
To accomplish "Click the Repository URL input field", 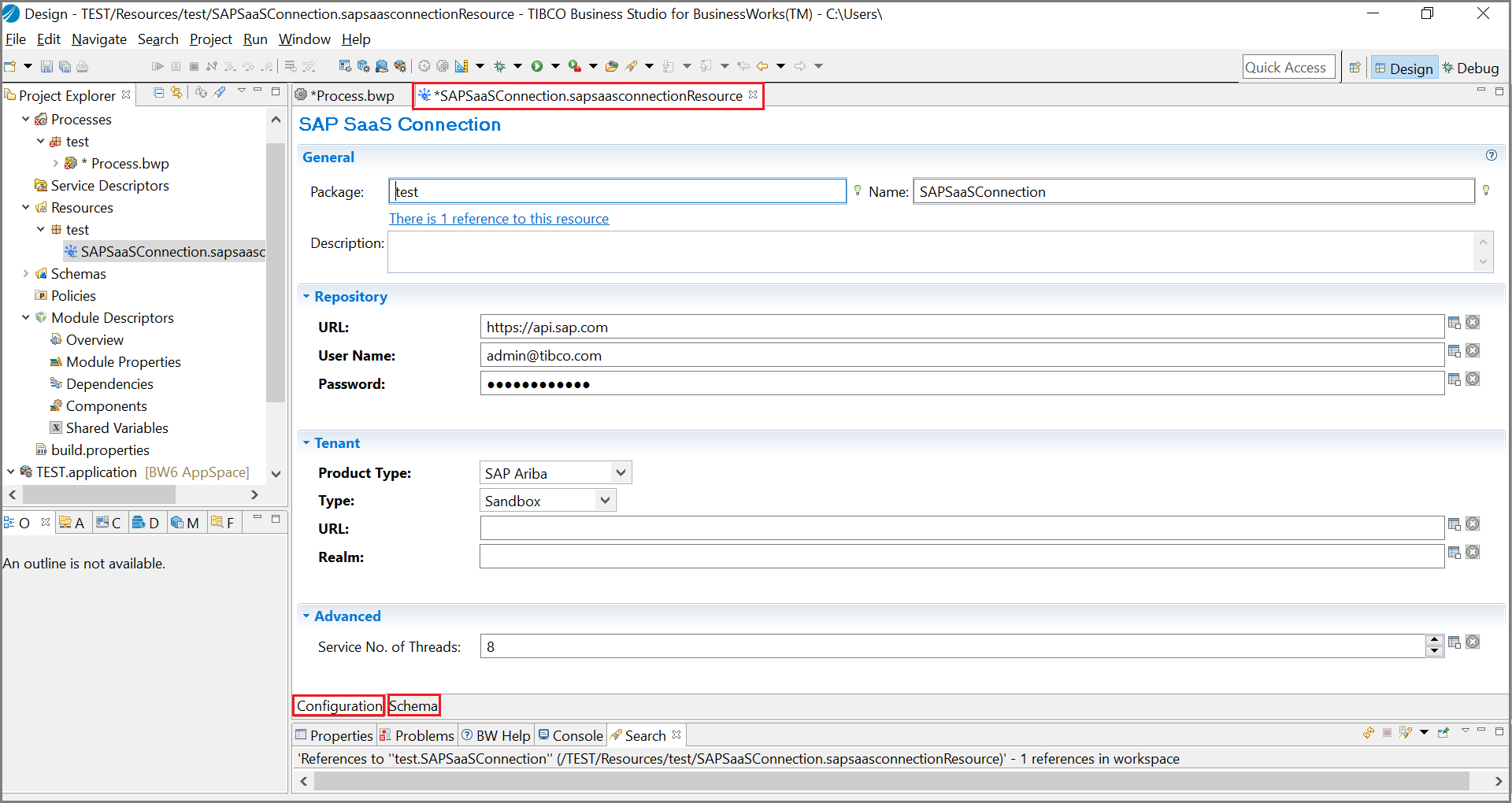I will pyautogui.click(x=962, y=327).
